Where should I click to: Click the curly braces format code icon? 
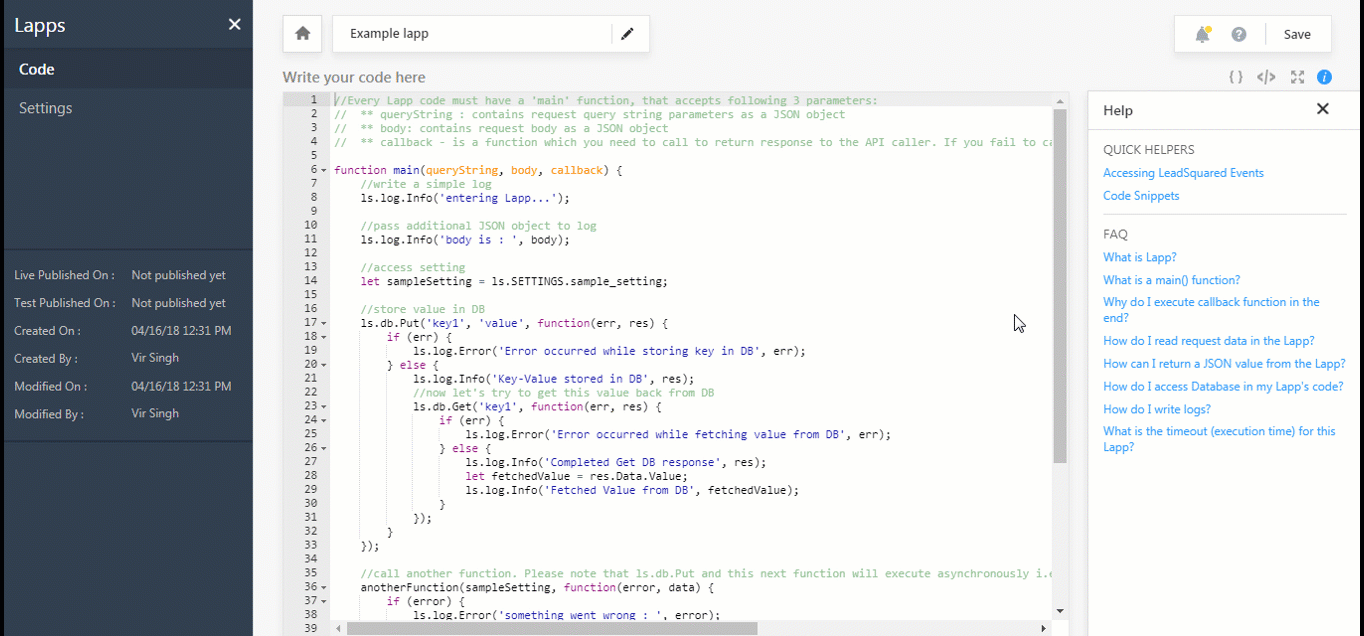1235,76
